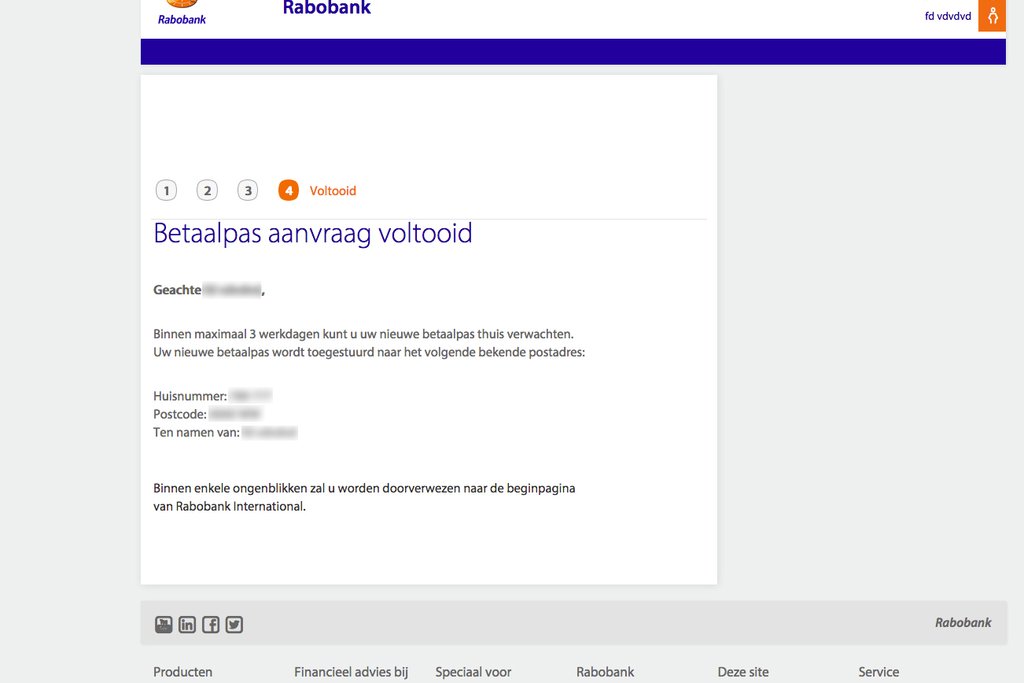Open the Financieel advies bij footer section

pyautogui.click(x=351, y=672)
